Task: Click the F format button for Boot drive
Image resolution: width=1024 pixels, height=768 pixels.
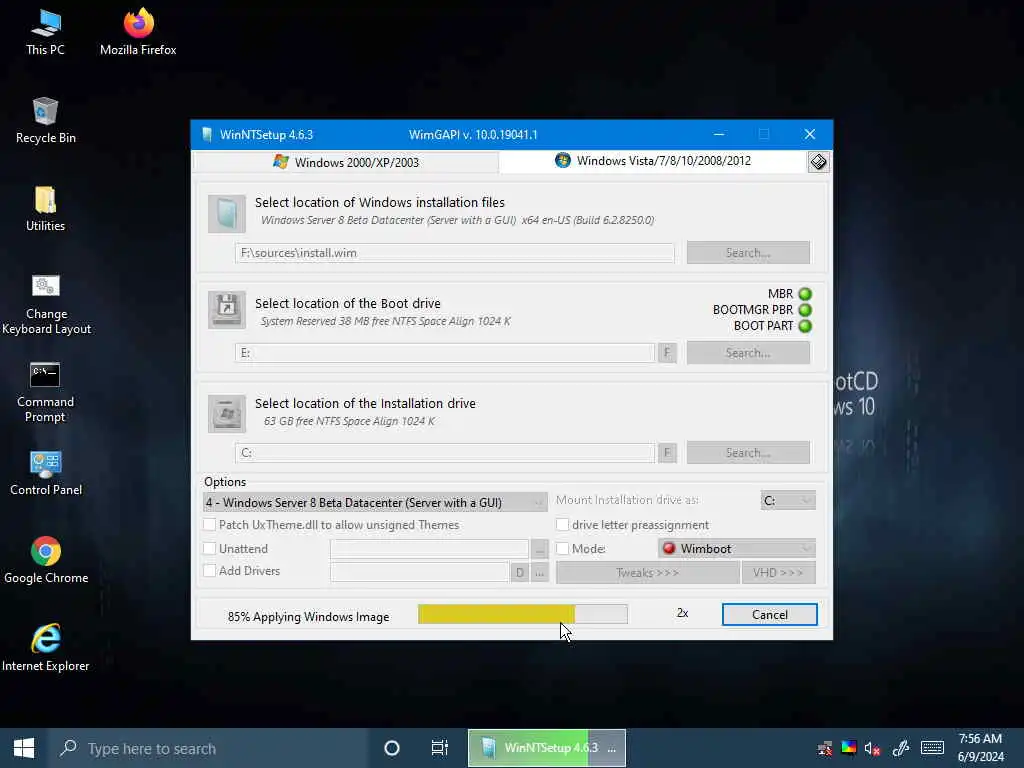Action: click(667, 353)
